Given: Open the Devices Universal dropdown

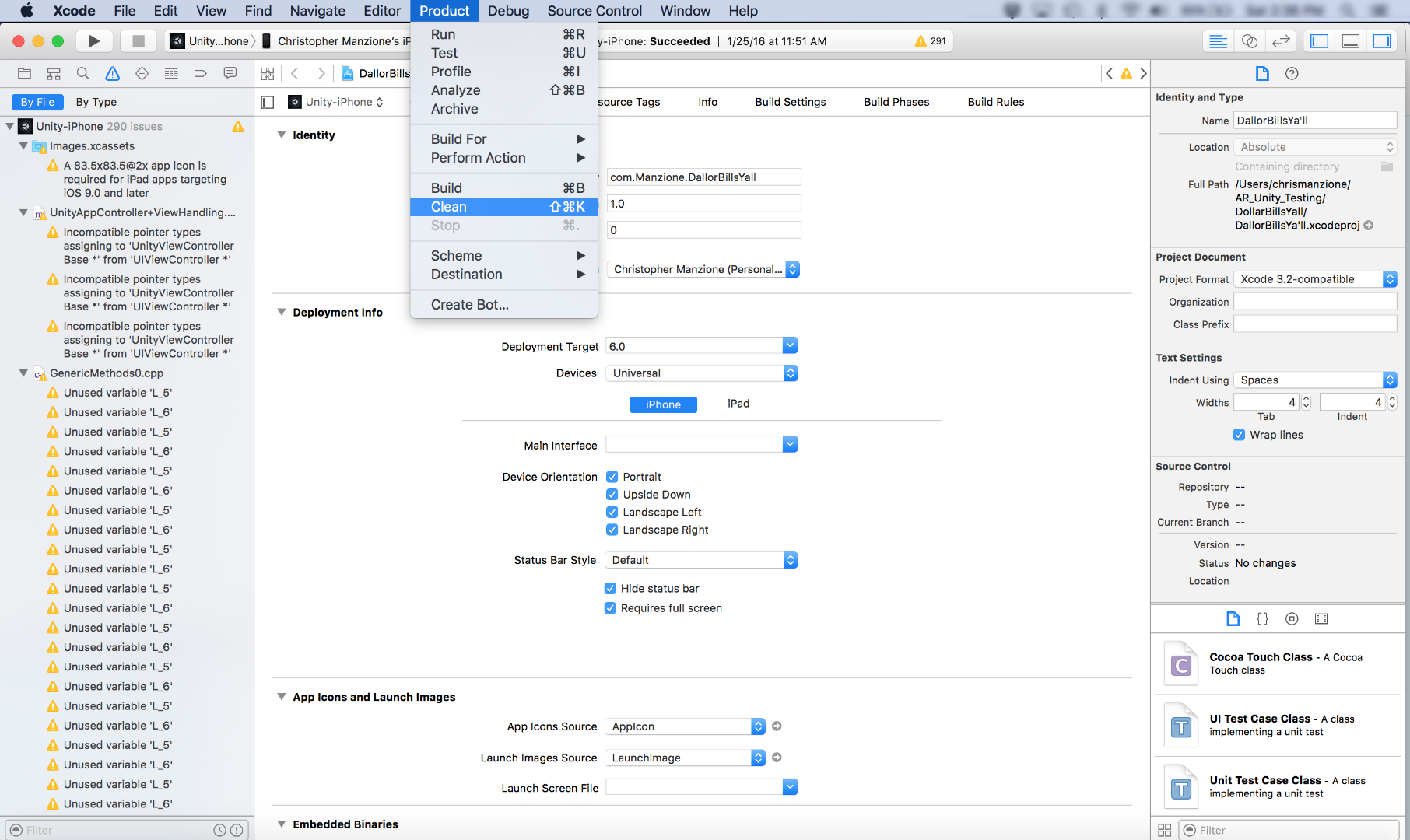Looking at the screenshot, I should coord(701,373).
